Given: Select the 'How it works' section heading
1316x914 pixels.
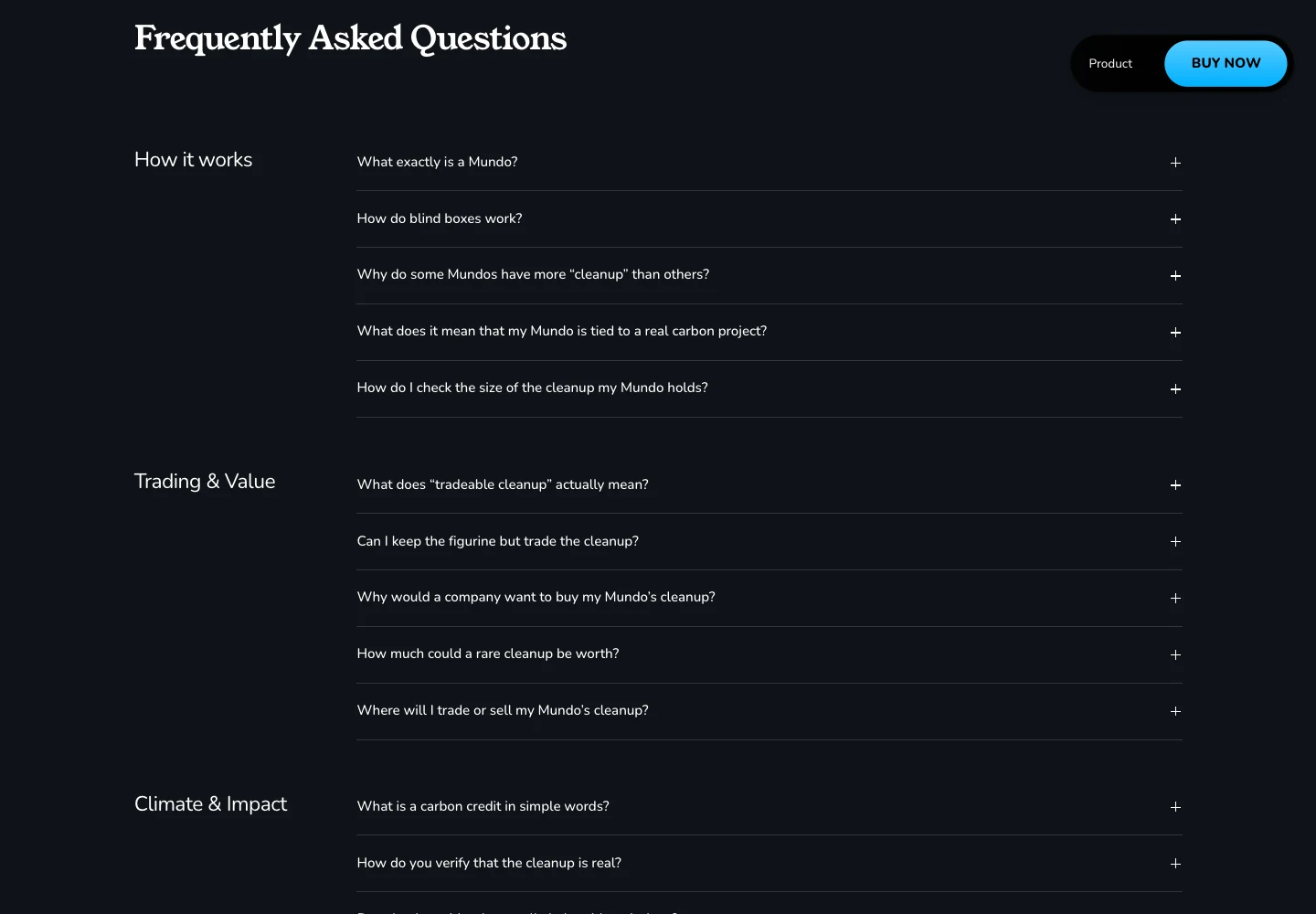Looking at the screenshot, I should (x=193, y=160).
